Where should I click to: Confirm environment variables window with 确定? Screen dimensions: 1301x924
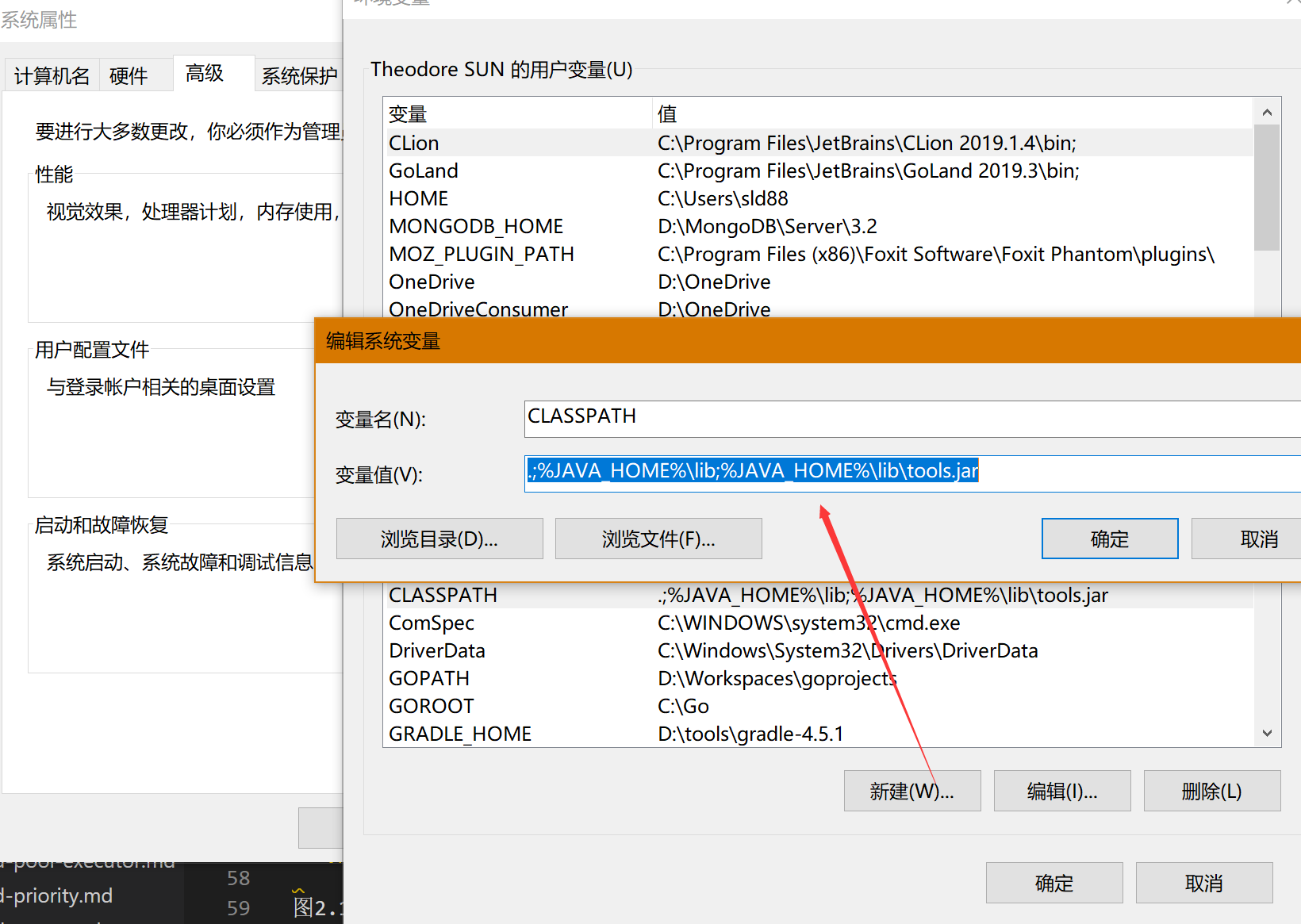(1054, 883)
